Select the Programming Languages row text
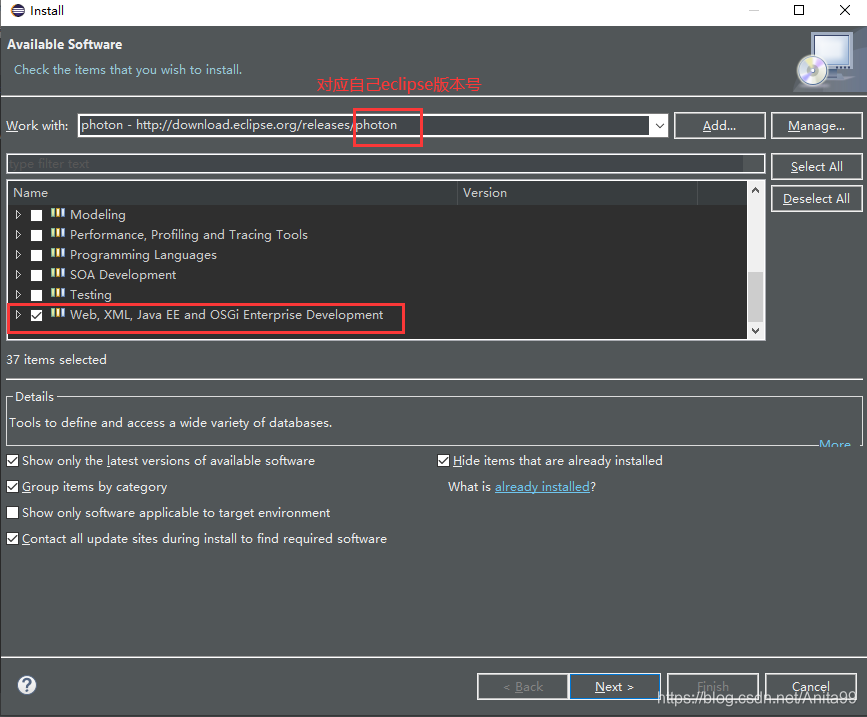867x717 pixels. click(x=143, y=255)
